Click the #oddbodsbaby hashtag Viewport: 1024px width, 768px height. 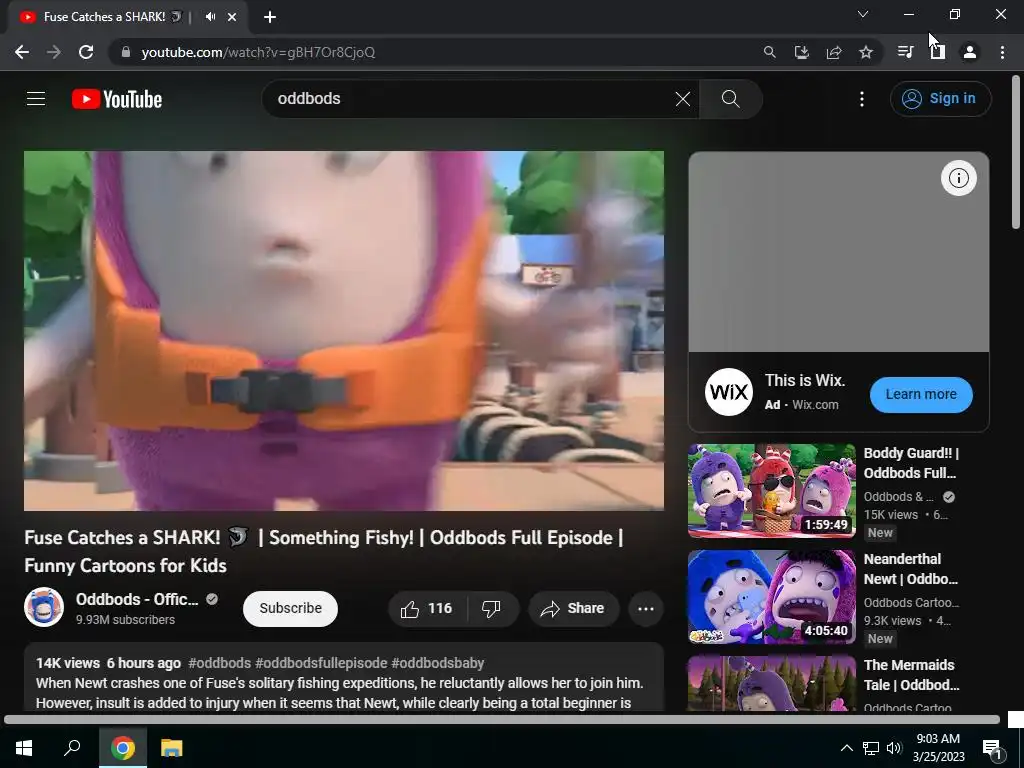(x=438, y=663)
